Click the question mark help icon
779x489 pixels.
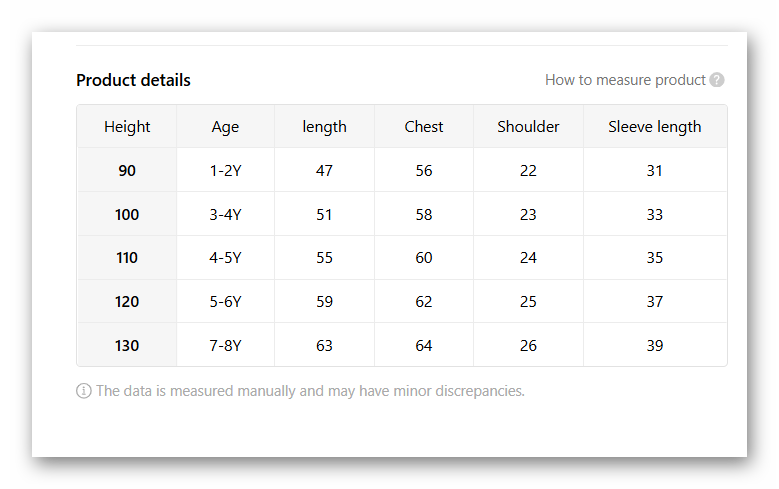pos(717,80)
